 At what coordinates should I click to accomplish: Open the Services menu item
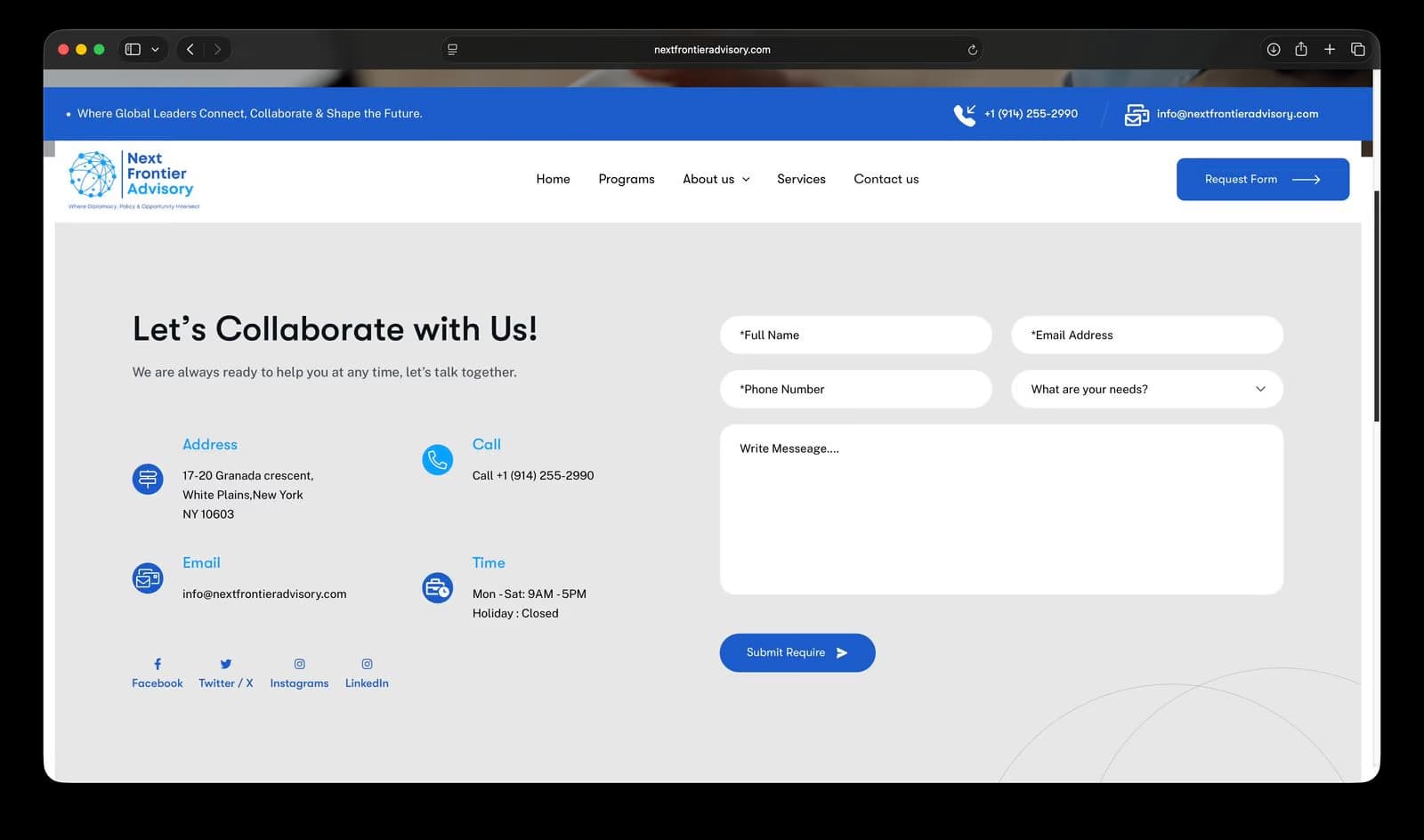point(801,179)
